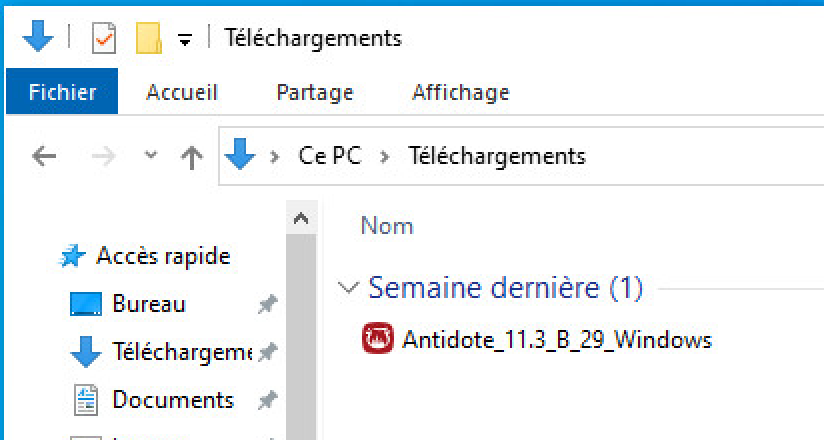Go up one level with up arrow

192,157
